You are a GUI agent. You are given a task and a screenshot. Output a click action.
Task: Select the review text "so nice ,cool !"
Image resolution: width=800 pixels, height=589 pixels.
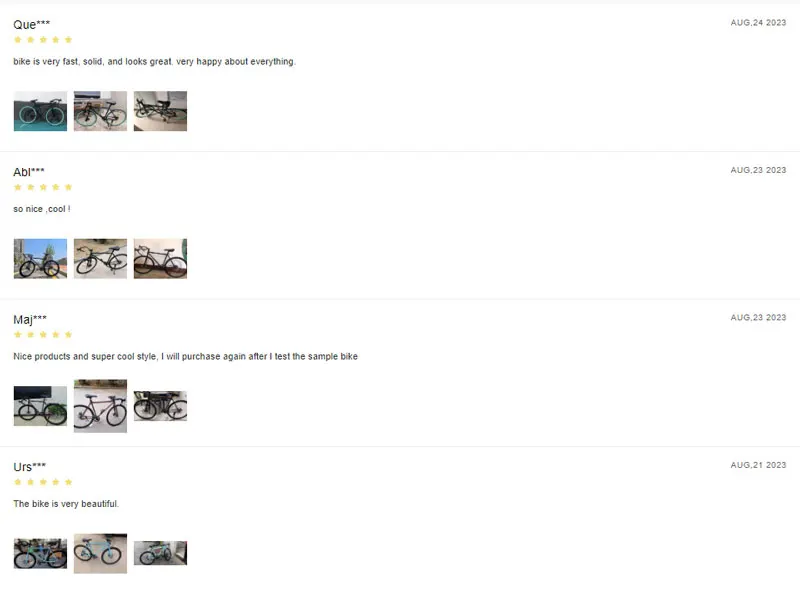click(42, 209)
